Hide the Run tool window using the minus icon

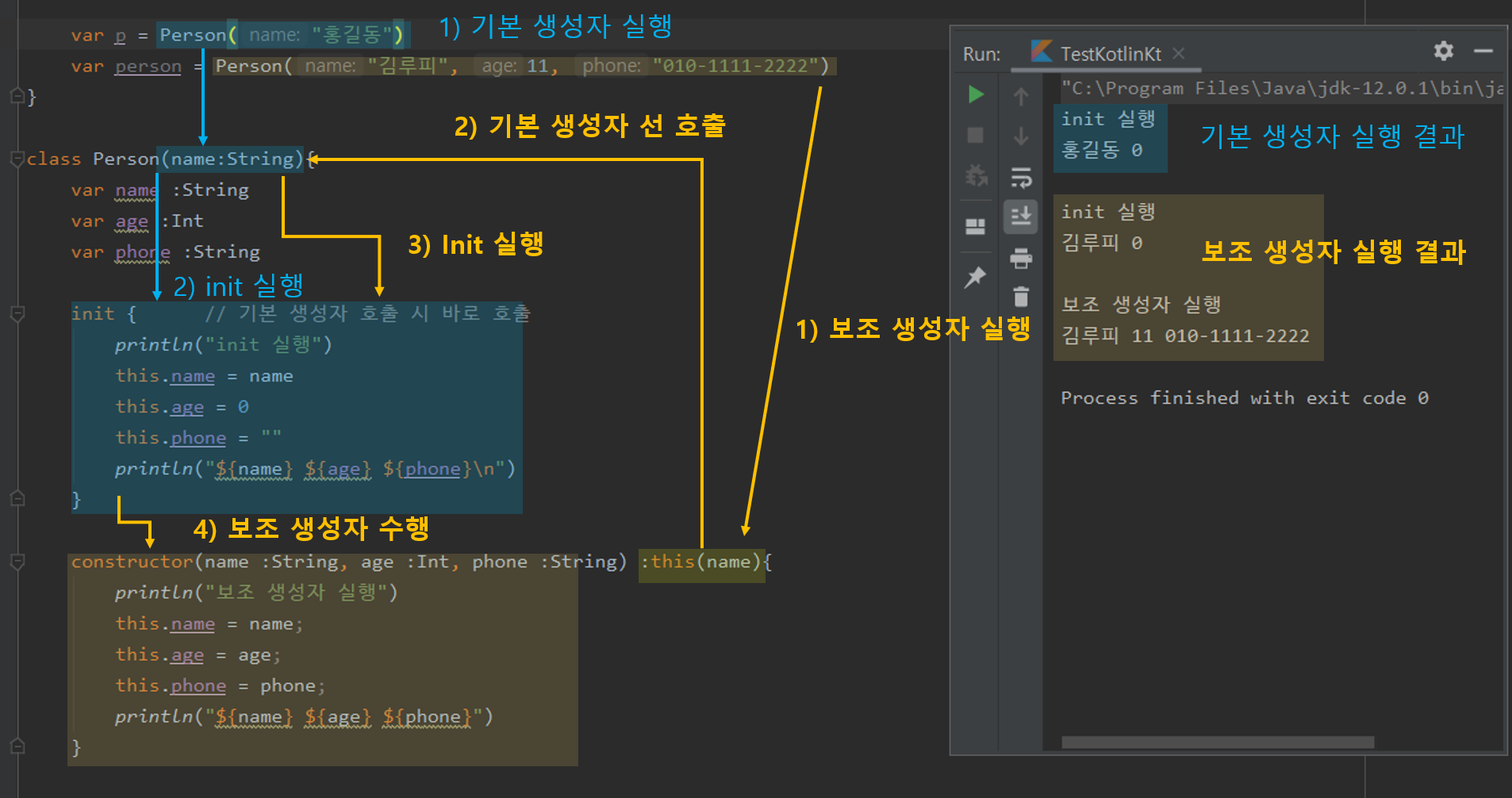(x=1483, y=52)
